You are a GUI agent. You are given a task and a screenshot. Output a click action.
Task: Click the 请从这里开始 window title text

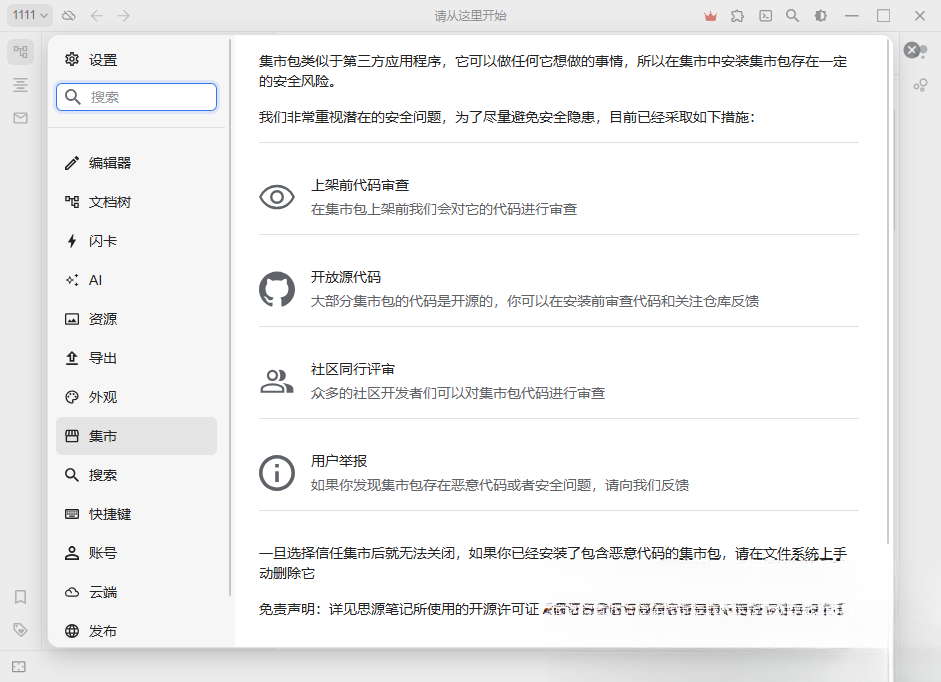point(470,16)
